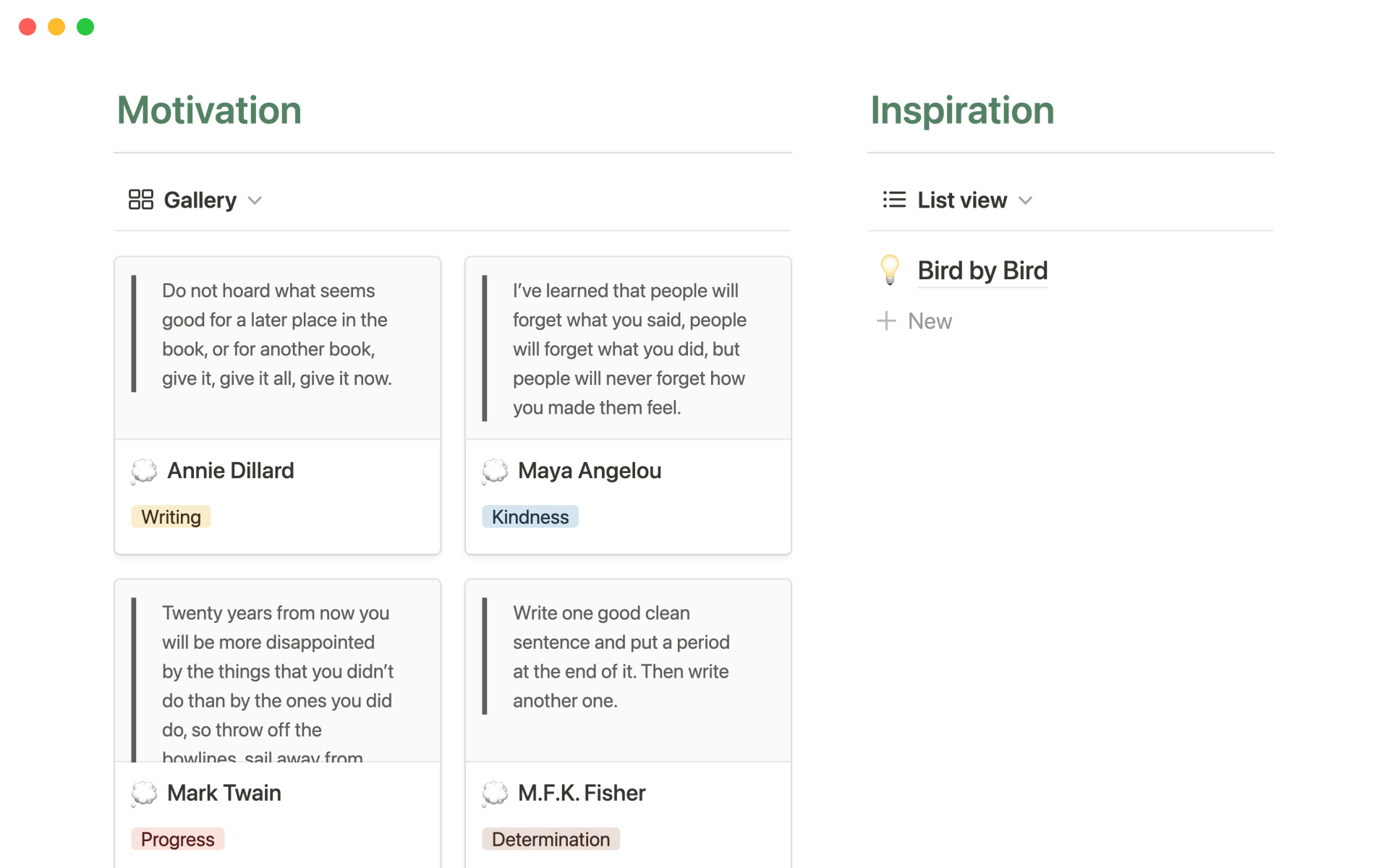Screen dimensions: 1389x868
Task: Click the thought bubble icon next to Maya Angelou
Action: tap(495, 471)
